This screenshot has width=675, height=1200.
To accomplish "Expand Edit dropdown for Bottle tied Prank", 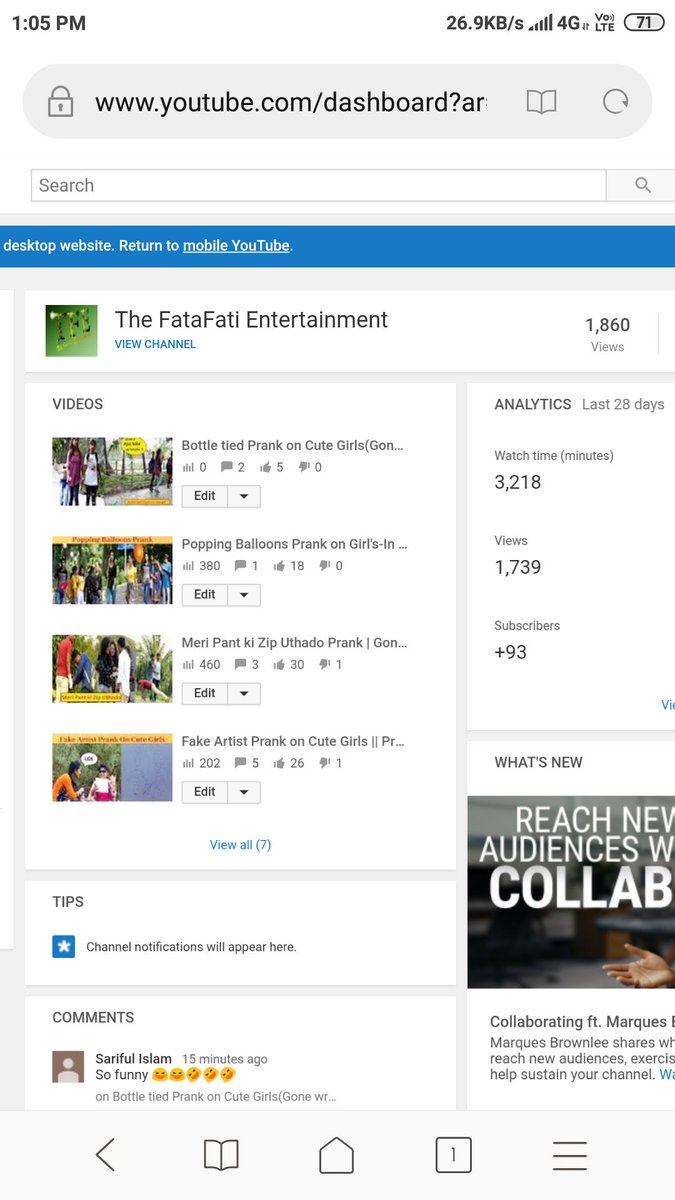I will [x=244, y=496].
